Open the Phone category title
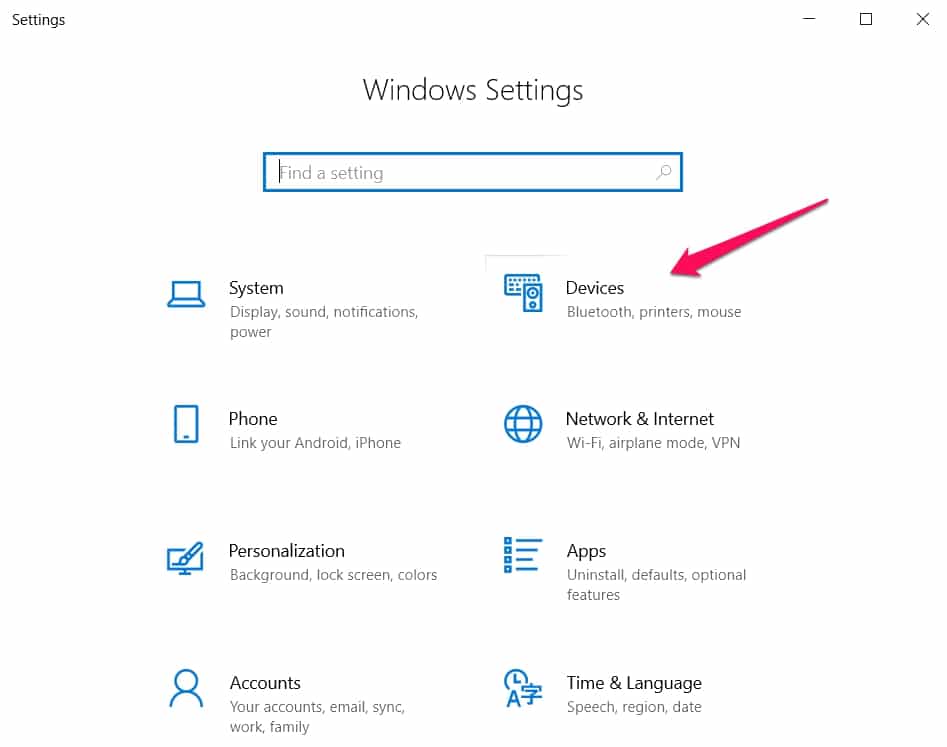947x747 pixels. pyautogui.click(x=253, y=419)
